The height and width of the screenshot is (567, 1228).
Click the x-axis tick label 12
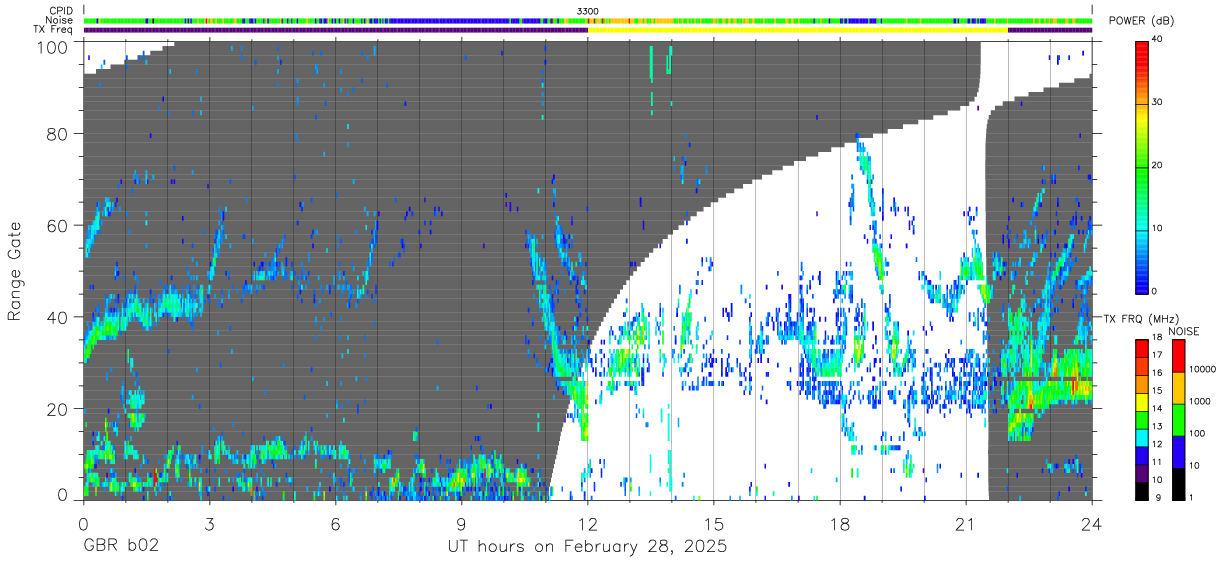point(588,524)
